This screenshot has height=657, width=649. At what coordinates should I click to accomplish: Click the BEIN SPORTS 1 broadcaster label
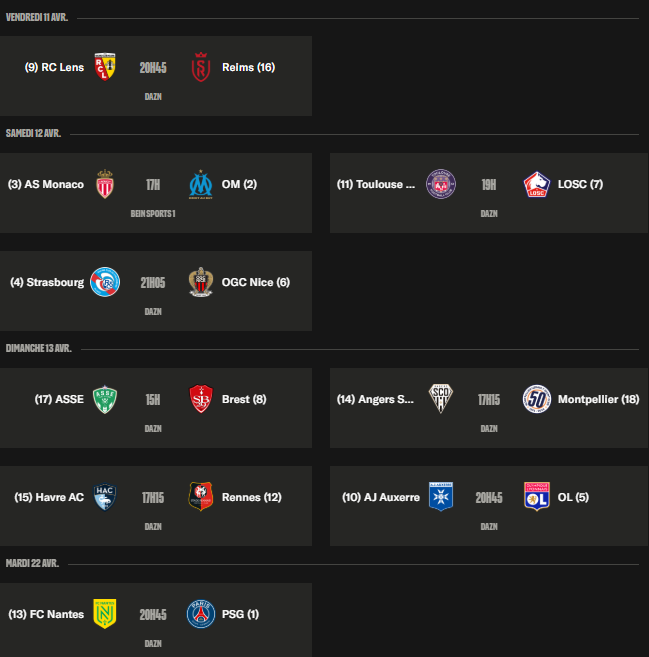click(x=153, y=214)
